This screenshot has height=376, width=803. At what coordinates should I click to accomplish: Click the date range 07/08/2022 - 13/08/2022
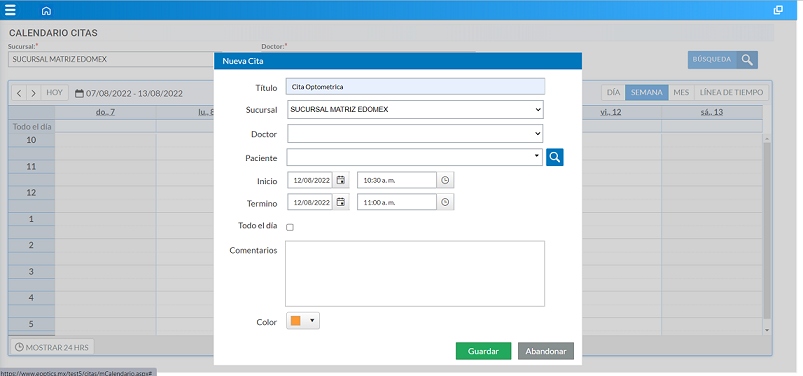point(134,94)
